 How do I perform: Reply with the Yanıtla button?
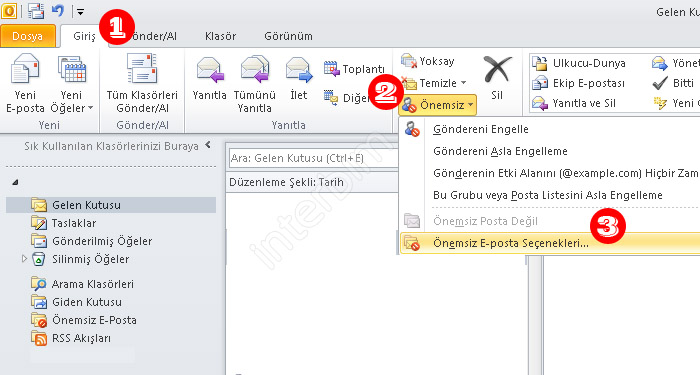pyautogui.click(x=209, y=78)
